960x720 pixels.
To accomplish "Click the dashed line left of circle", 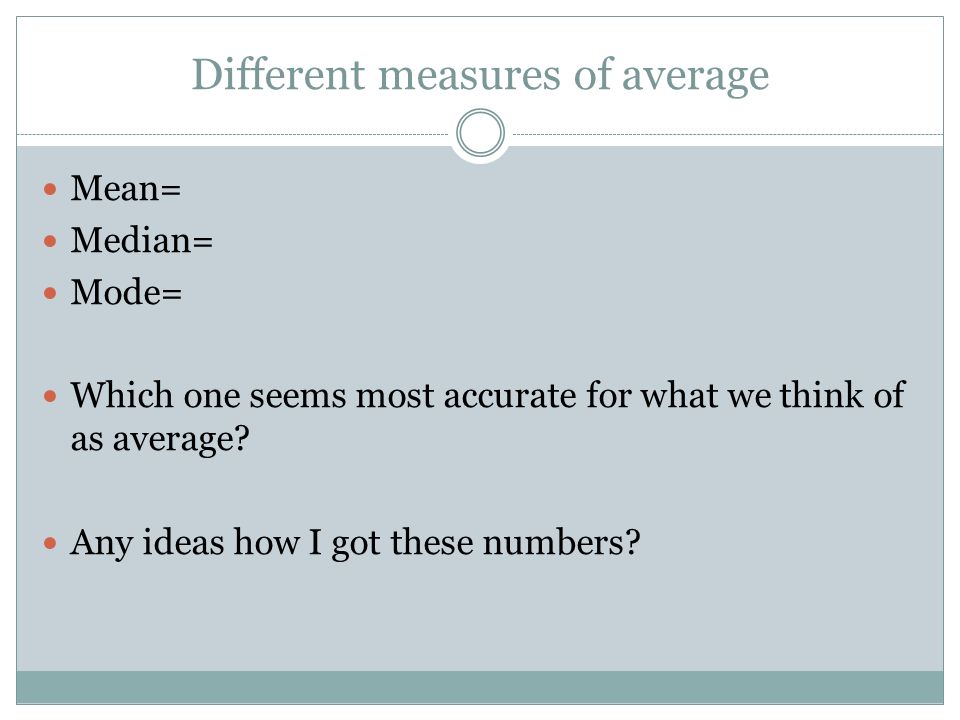I will point(233,134).
